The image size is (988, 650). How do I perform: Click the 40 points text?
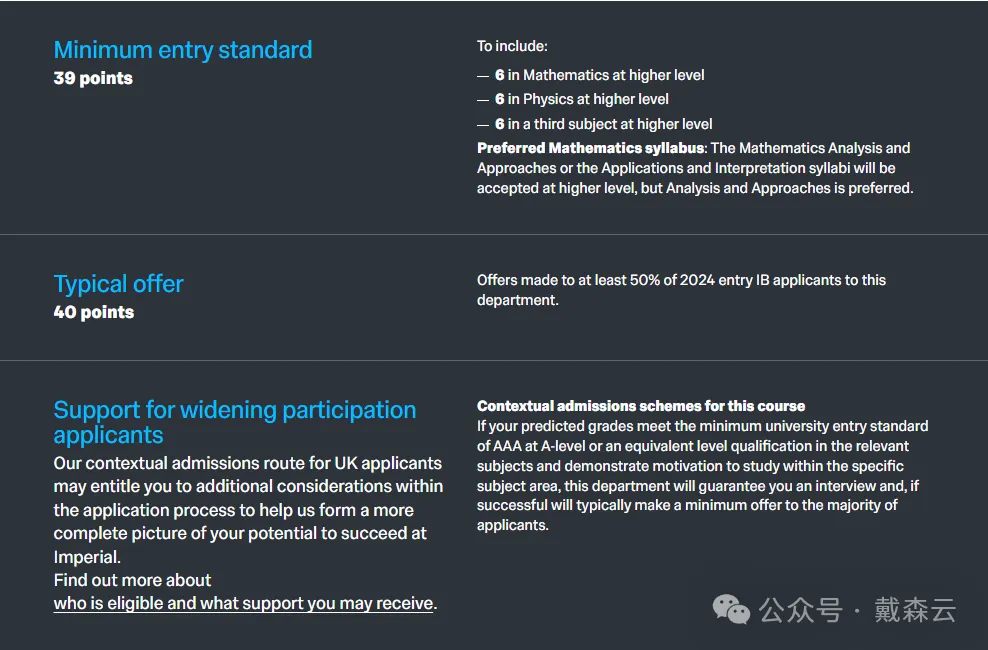click(94, 312)
